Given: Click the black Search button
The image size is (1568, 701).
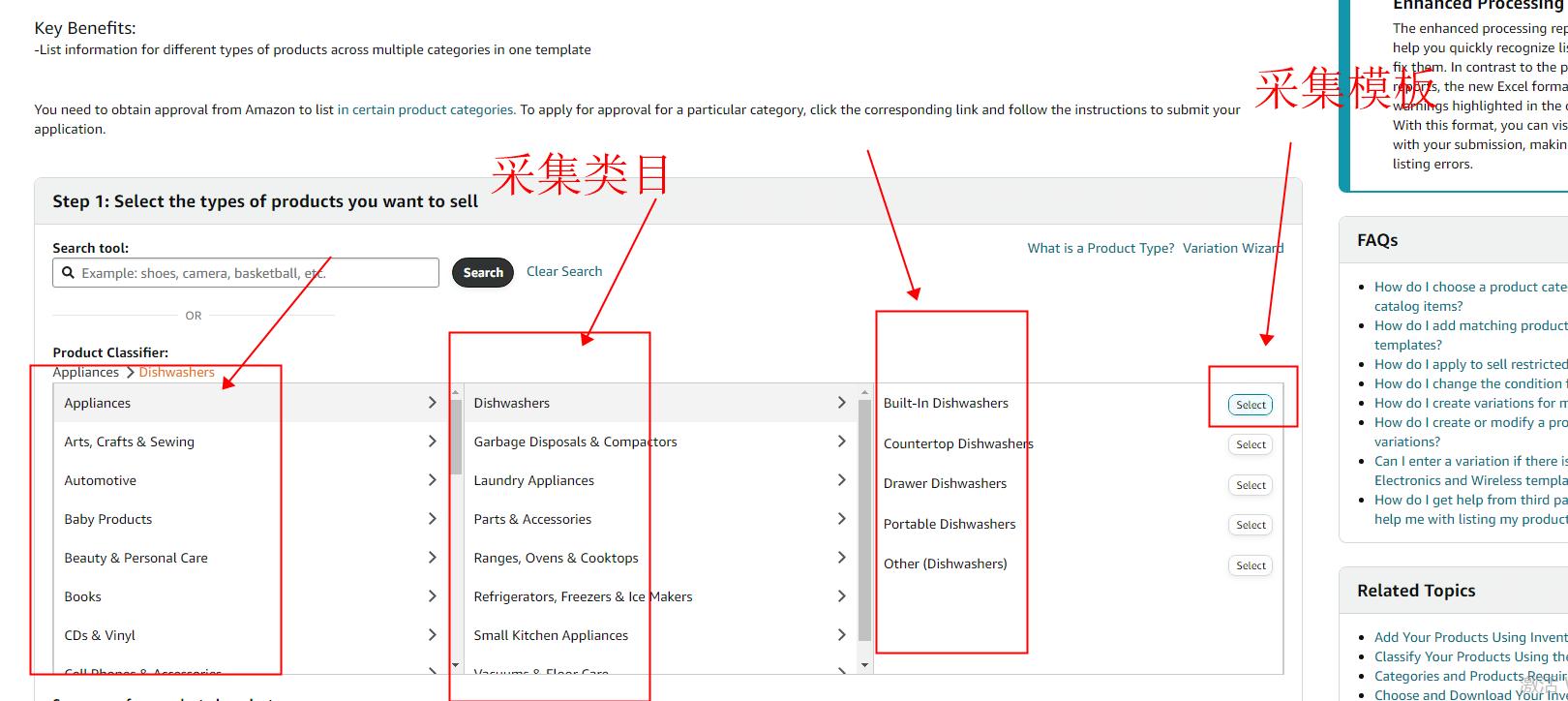Looking at the screenshot, I should tap(483, 273).
